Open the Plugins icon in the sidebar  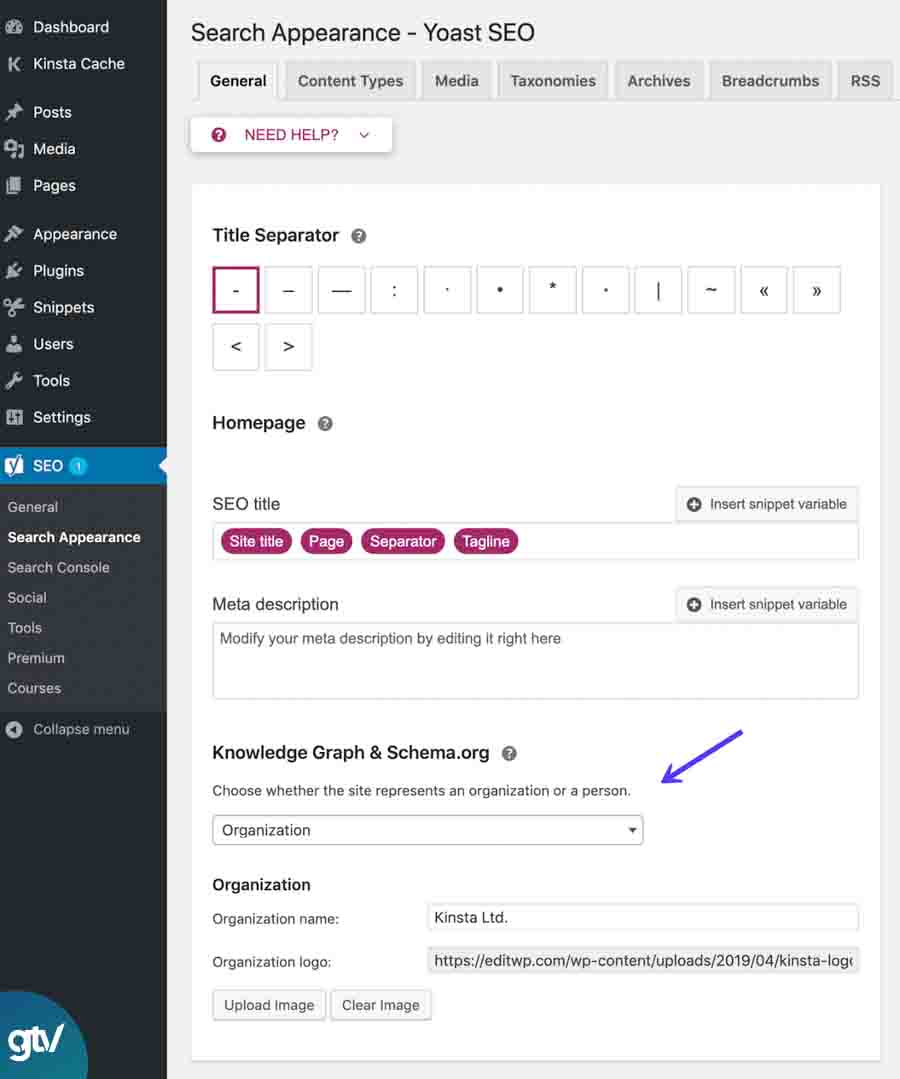click(x=15, y=270)
